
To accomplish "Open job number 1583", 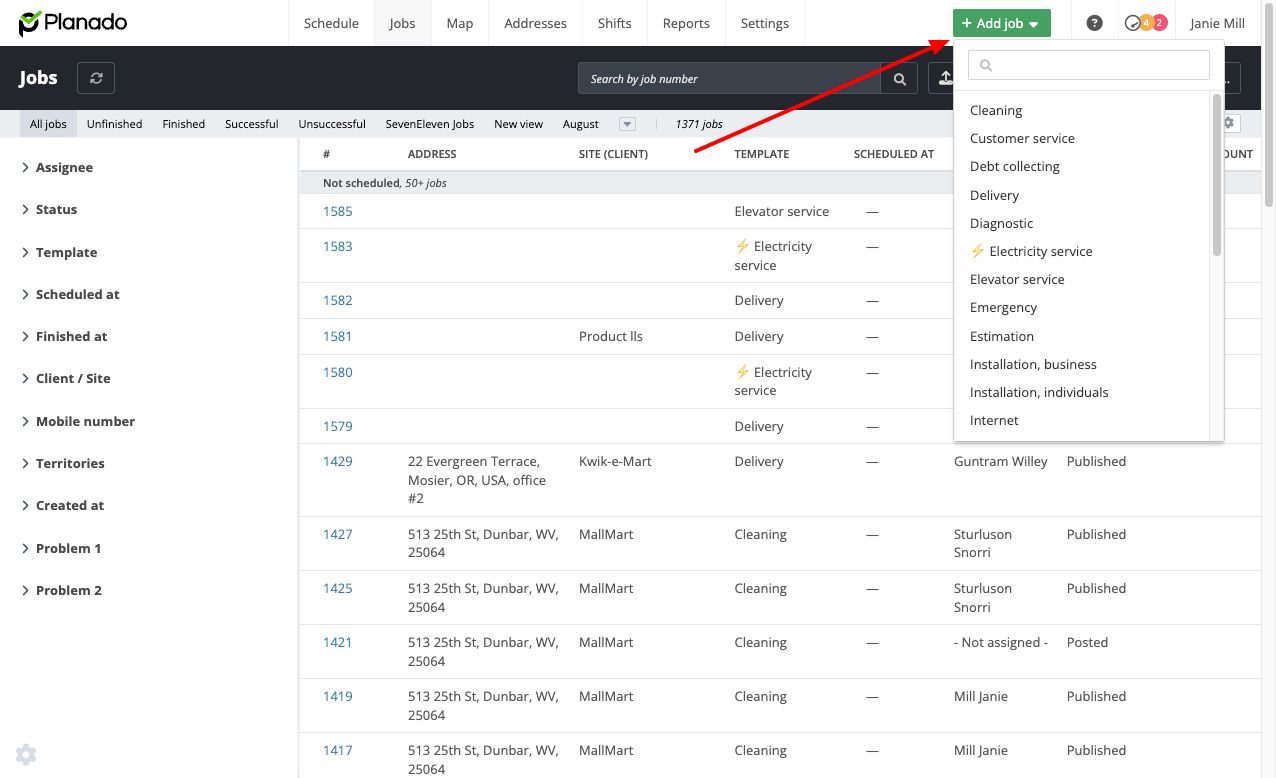I will [x=337, y=246].
